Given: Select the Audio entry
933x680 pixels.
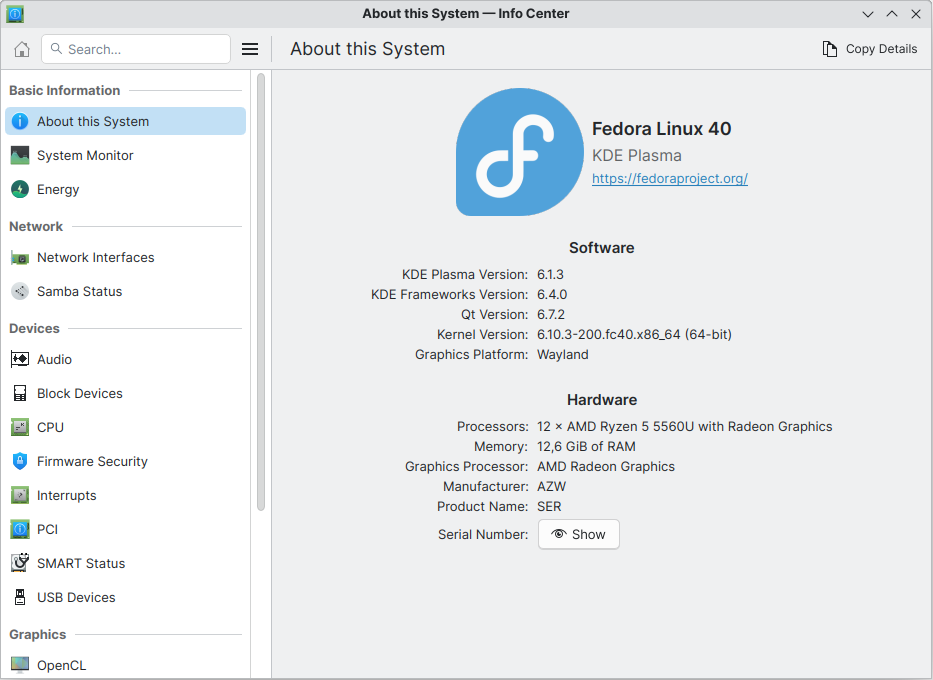Looking at the screenshot, I should point(126,359).
